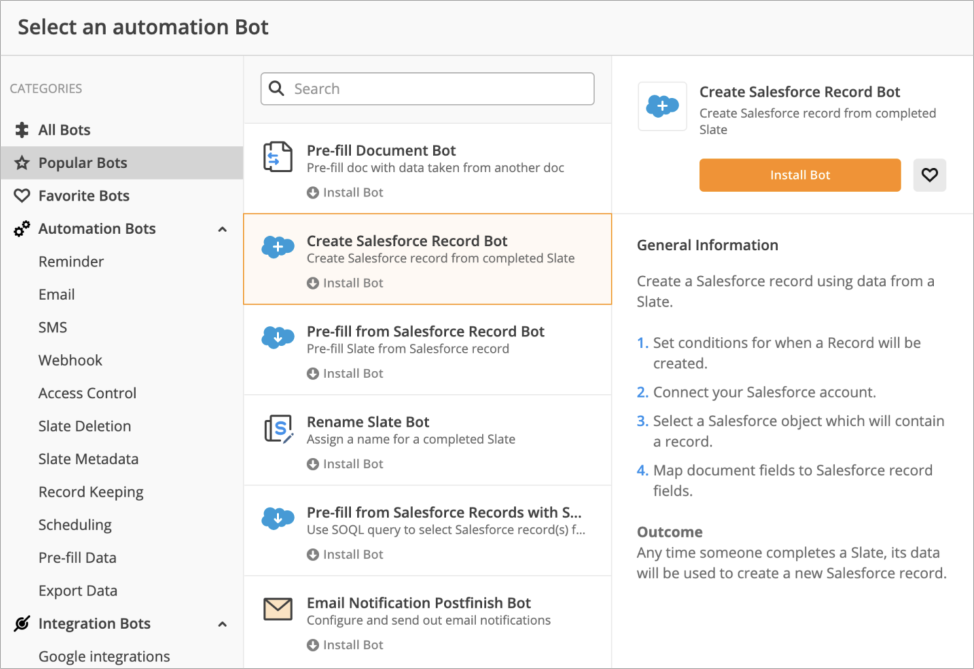Click Install Bot link under Rename Slate Bot
The image size is (974, 669).
pyautogui.click(x=353, y=464)
